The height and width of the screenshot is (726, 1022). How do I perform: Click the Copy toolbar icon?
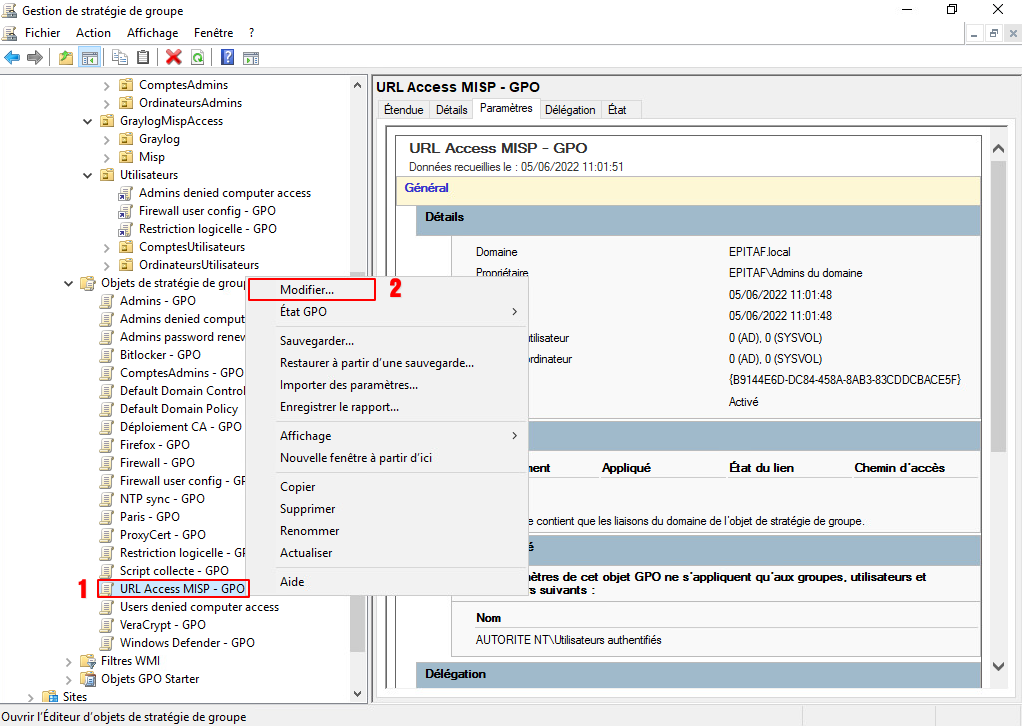(x=120, y=58)
